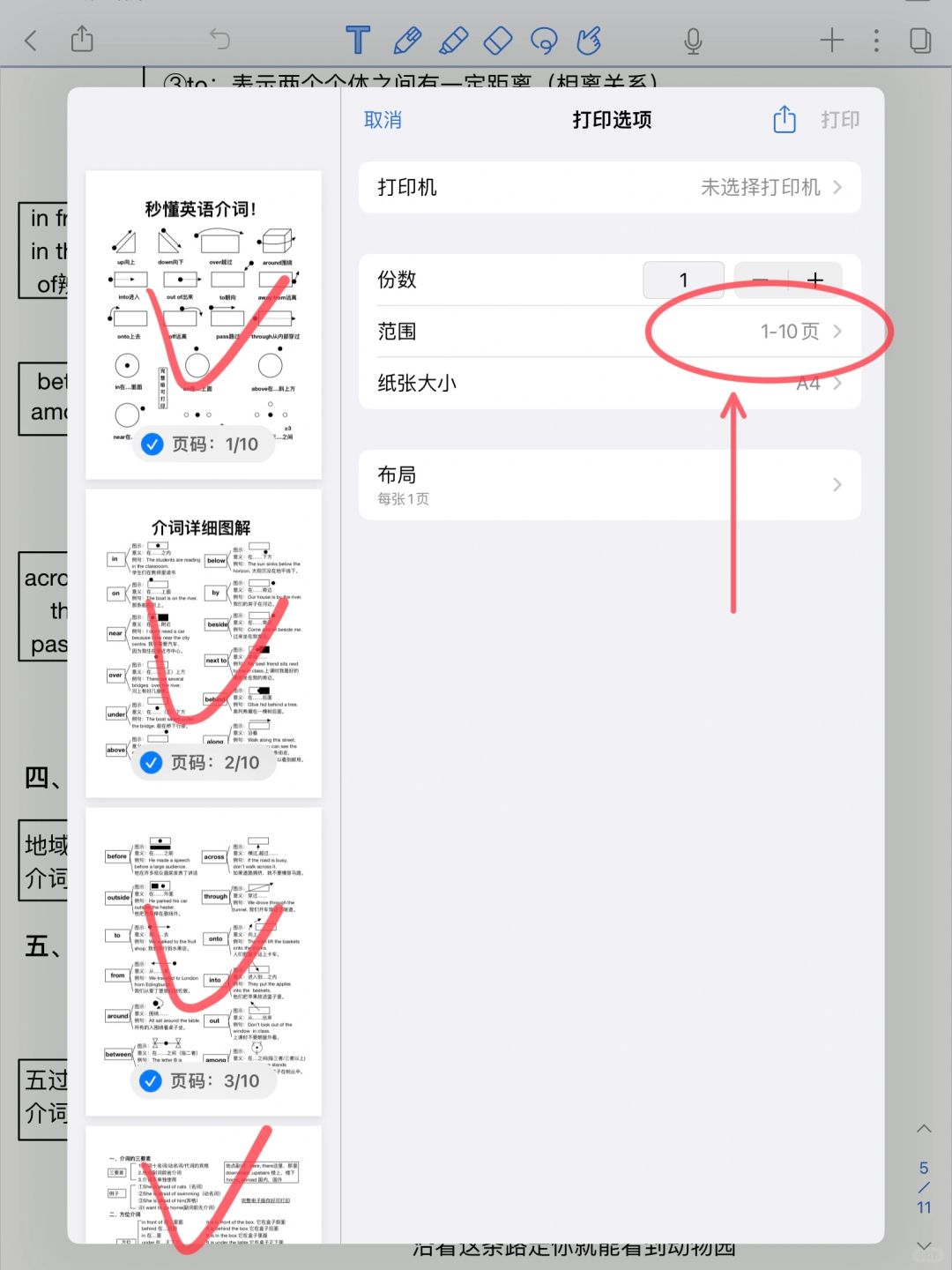
Task: Increase copies with the plus stepper
Action: tap(815, 280)
